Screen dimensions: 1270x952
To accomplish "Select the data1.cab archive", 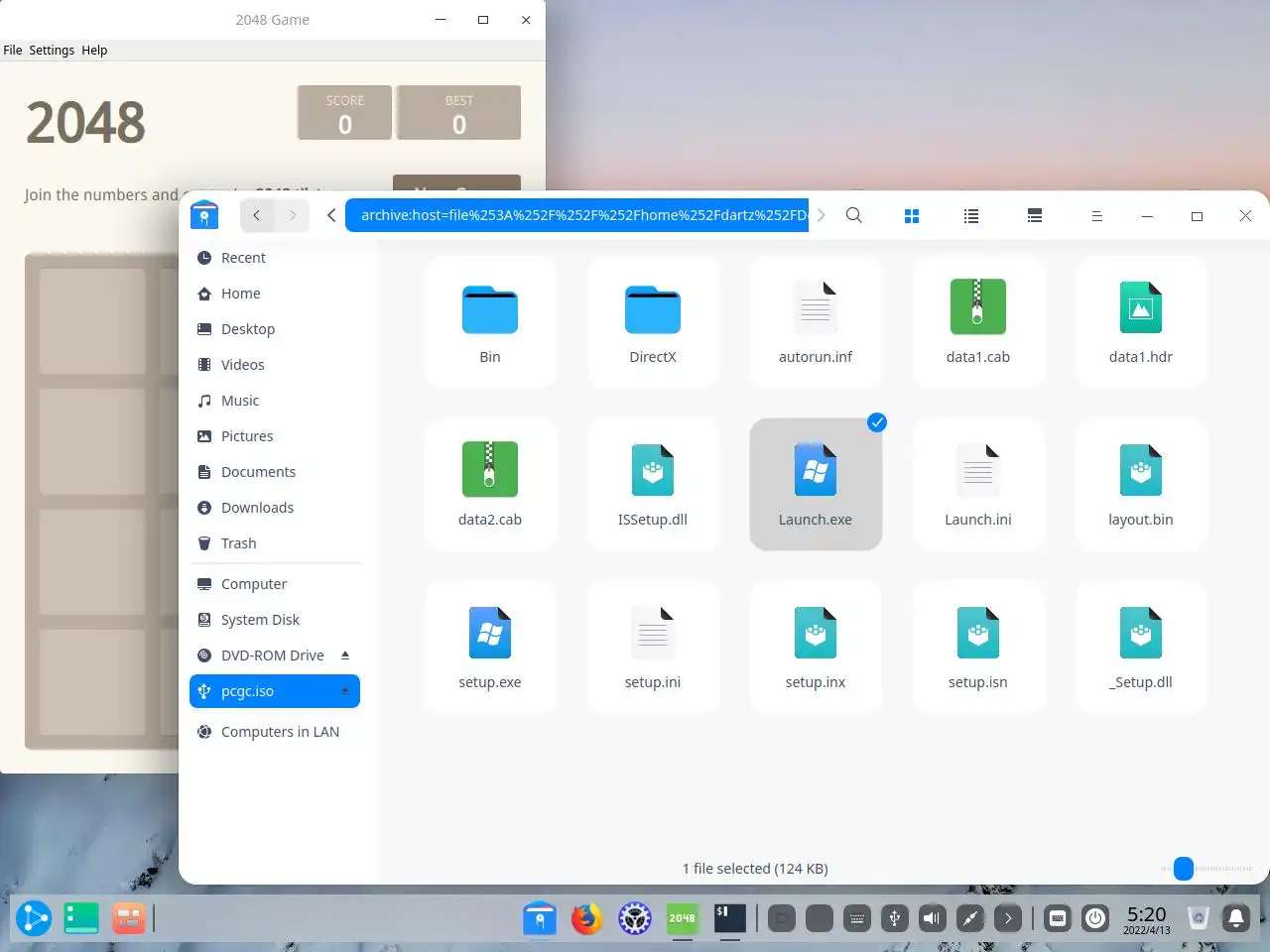I will tap(978, 322).
